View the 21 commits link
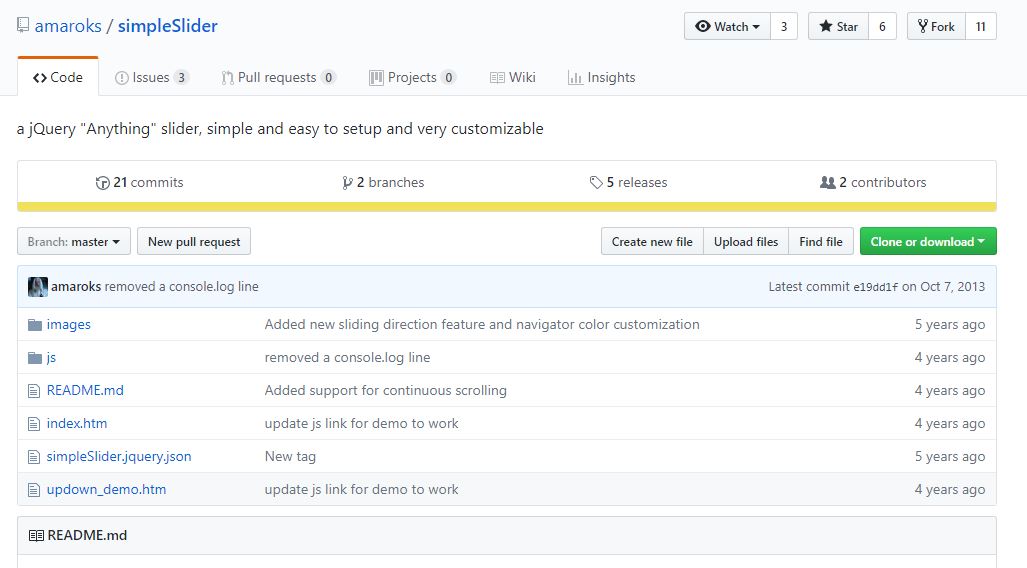Viewport: 1027px width, 568px height. [140, 183]
